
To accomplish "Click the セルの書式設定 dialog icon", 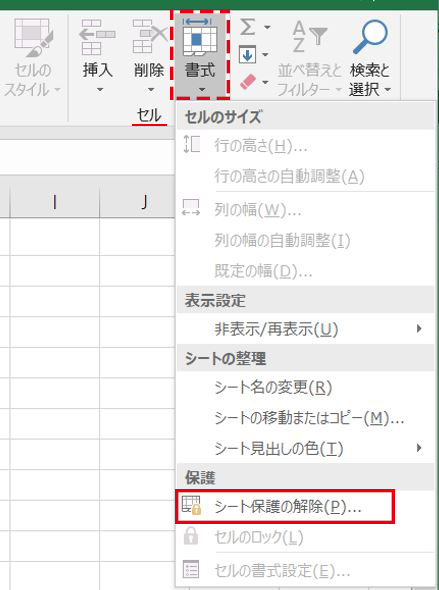I will tap(191, 569).
